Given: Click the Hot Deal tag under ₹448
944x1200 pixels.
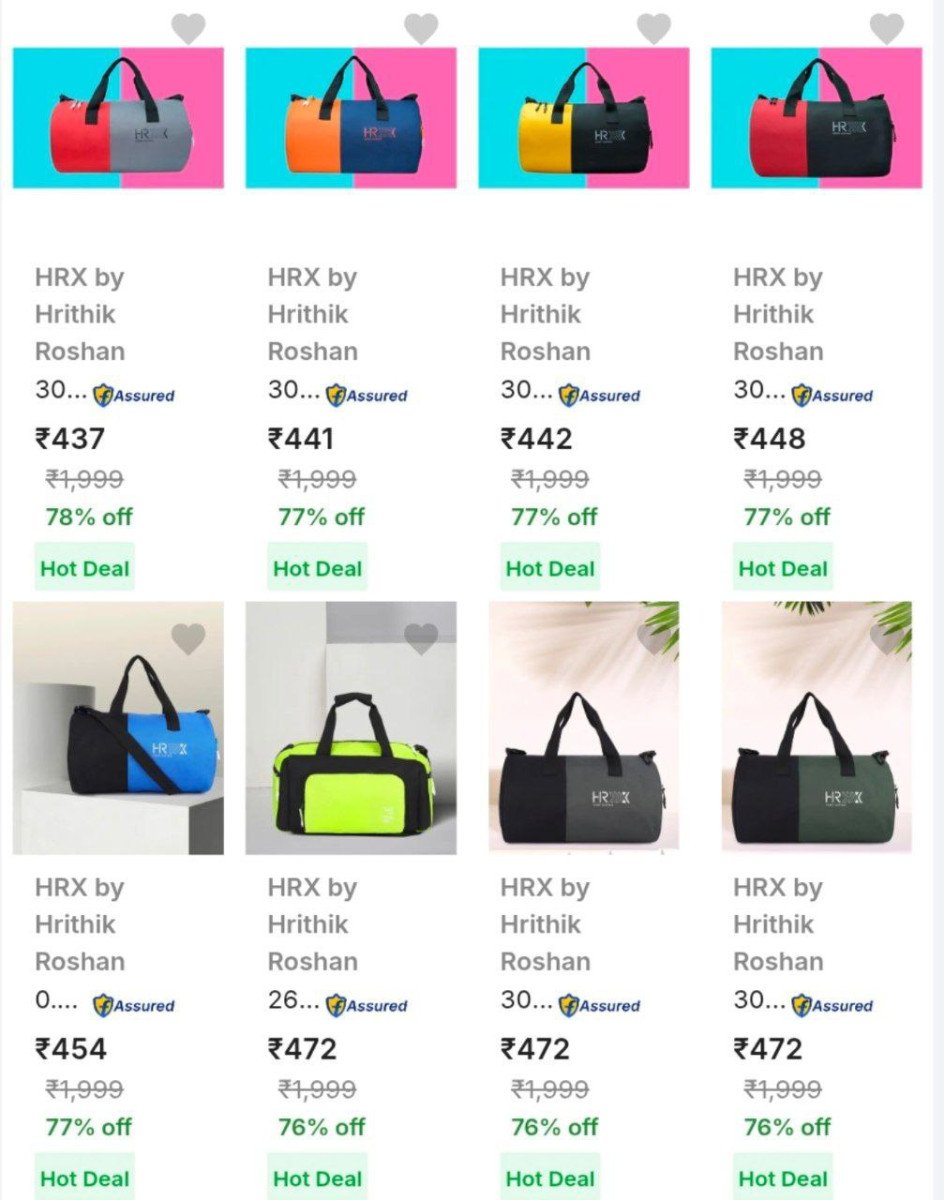Looking at the screenshot, I should [783, 568].
